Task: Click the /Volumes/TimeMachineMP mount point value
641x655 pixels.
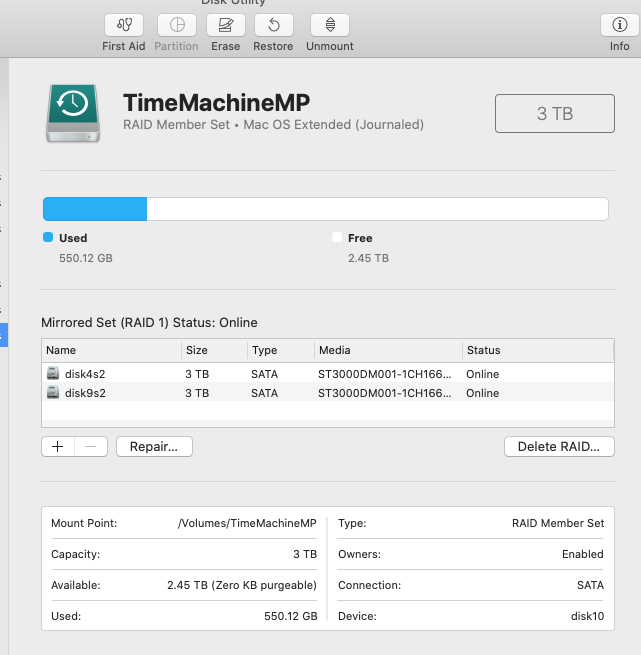Action: (x=247, y=523)
